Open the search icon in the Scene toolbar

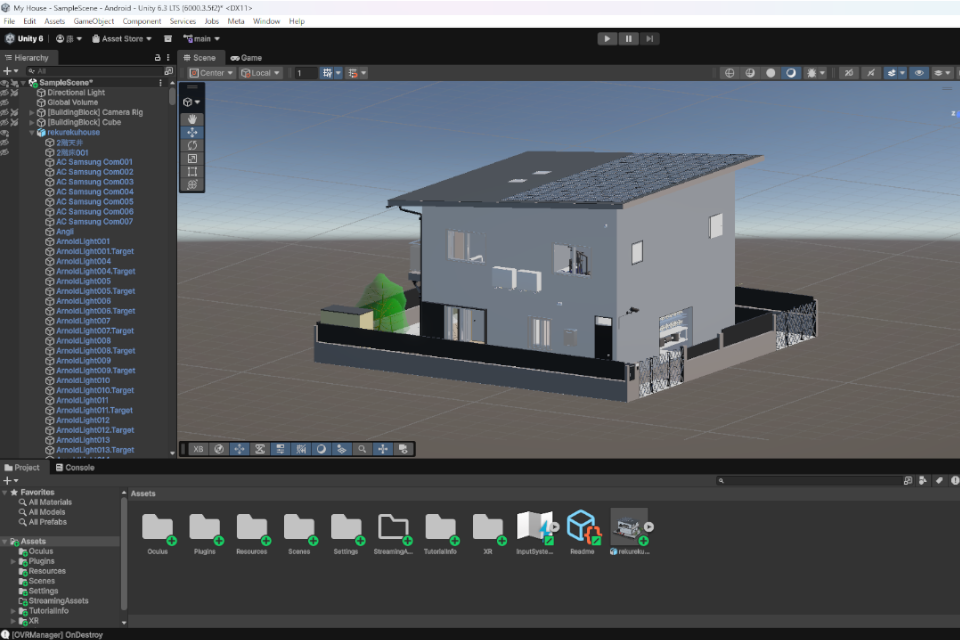pos(362,450)
